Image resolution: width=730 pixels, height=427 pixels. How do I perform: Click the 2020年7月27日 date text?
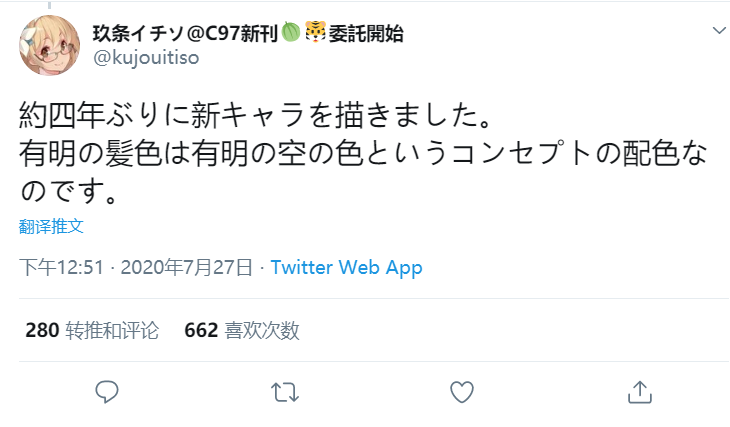186,268
